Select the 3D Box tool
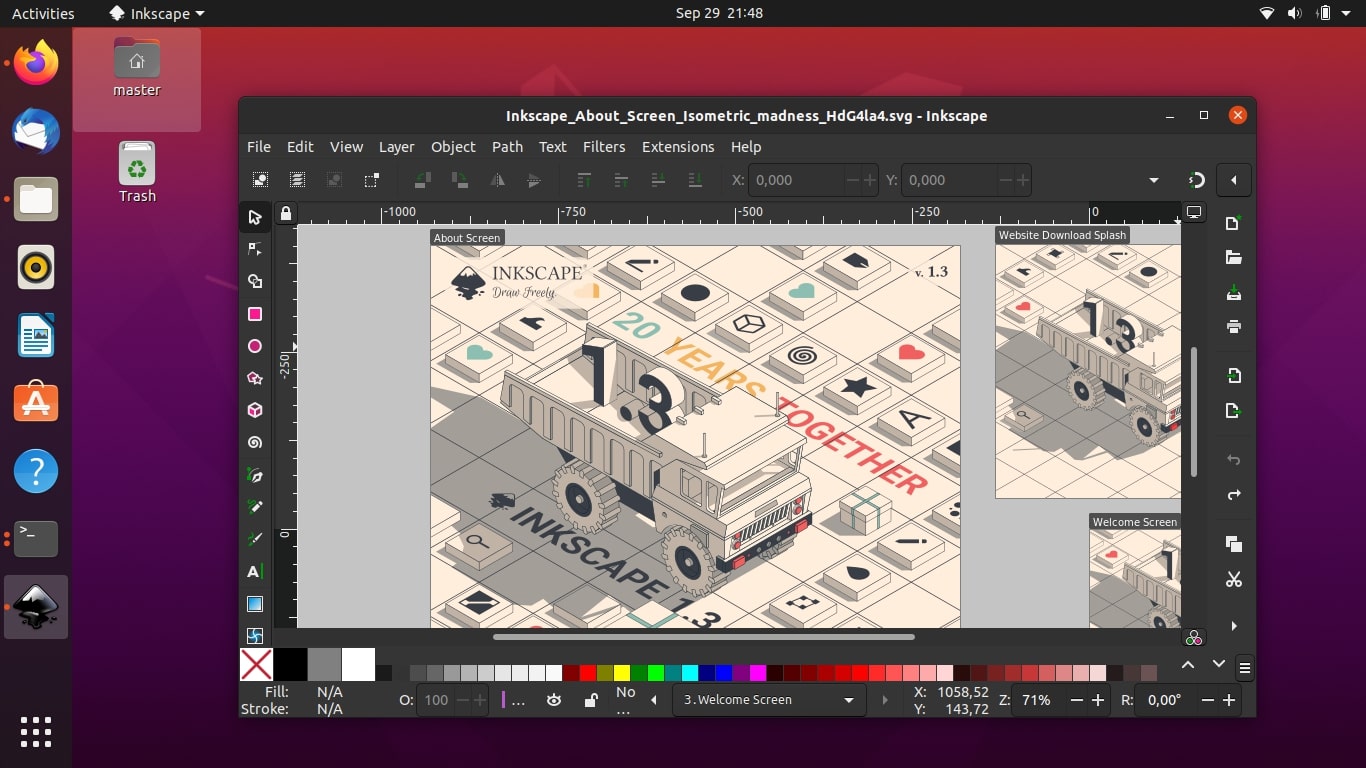 pos(255,410)
